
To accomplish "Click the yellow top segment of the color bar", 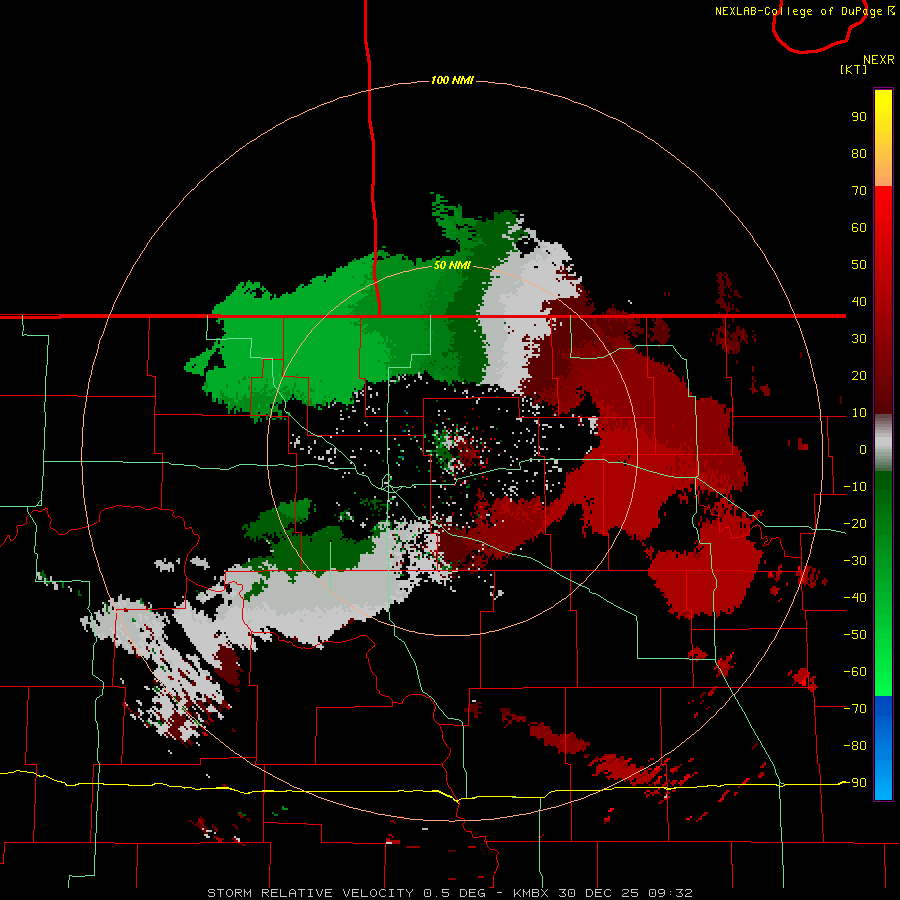I will (883, 138).
